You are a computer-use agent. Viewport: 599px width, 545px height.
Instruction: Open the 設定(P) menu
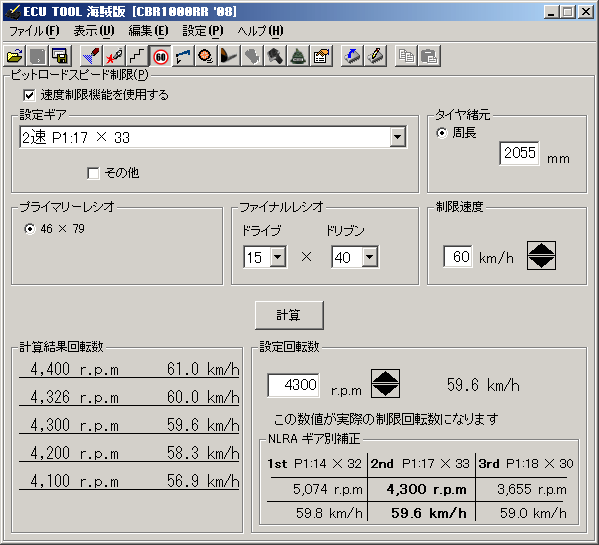[202, 31]
